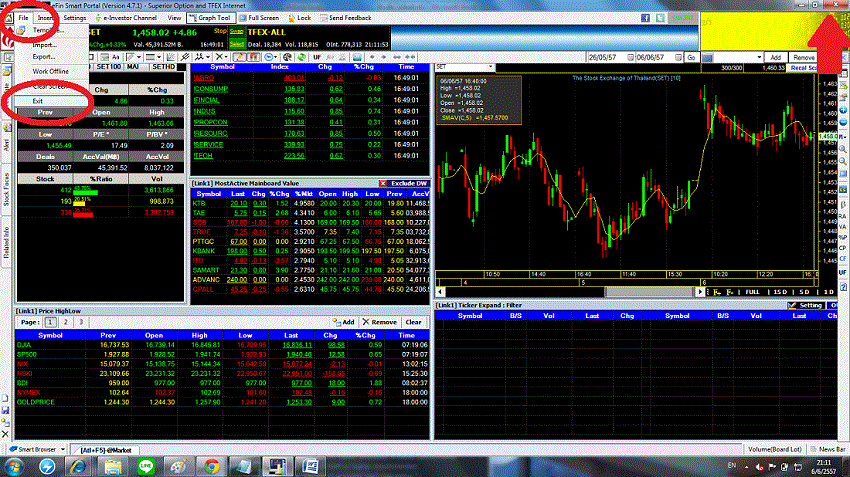Select the DJIA row symbol
This screenshot has width=850, height=477.
pyautogui.click(x=24, y=345)
